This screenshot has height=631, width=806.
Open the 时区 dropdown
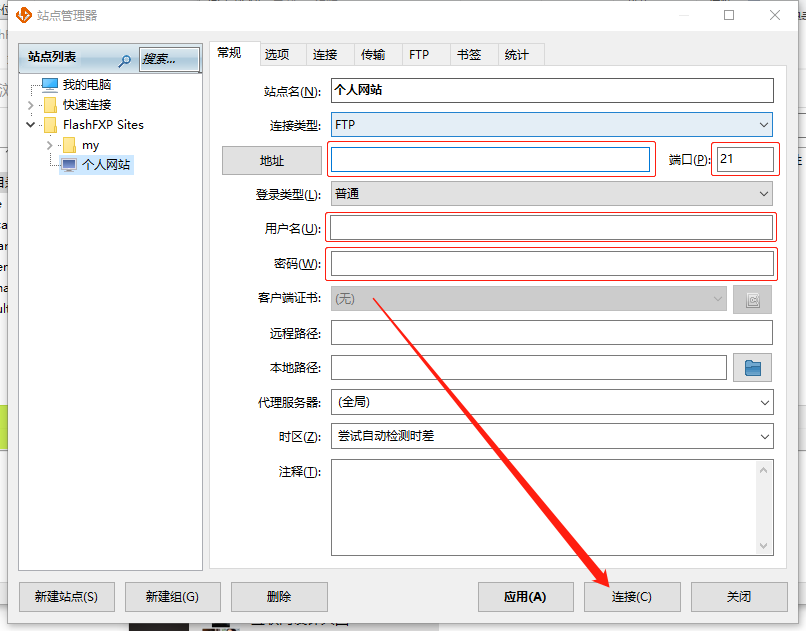coord(551,437)
